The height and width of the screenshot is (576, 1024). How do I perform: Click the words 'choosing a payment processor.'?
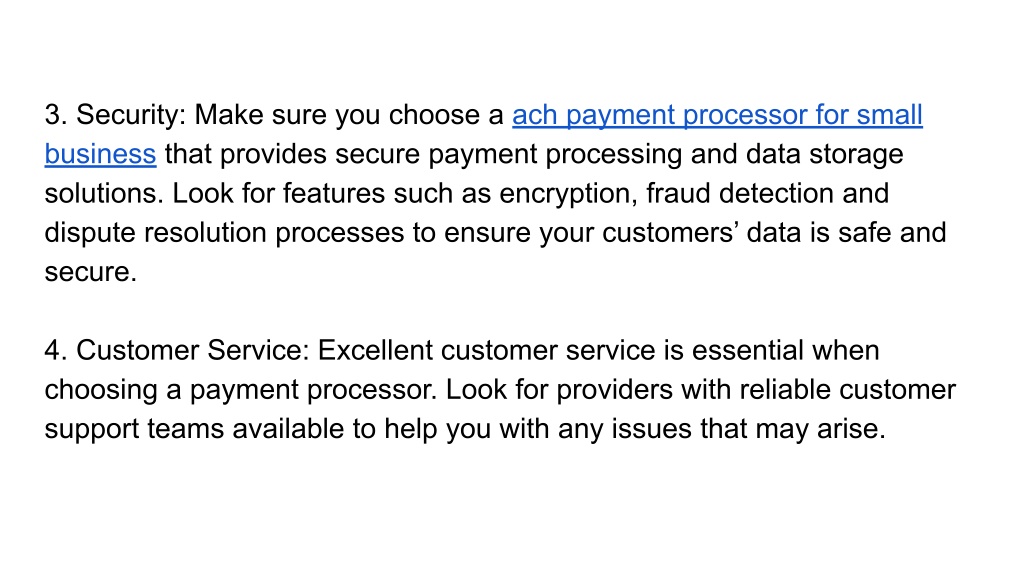241,390
